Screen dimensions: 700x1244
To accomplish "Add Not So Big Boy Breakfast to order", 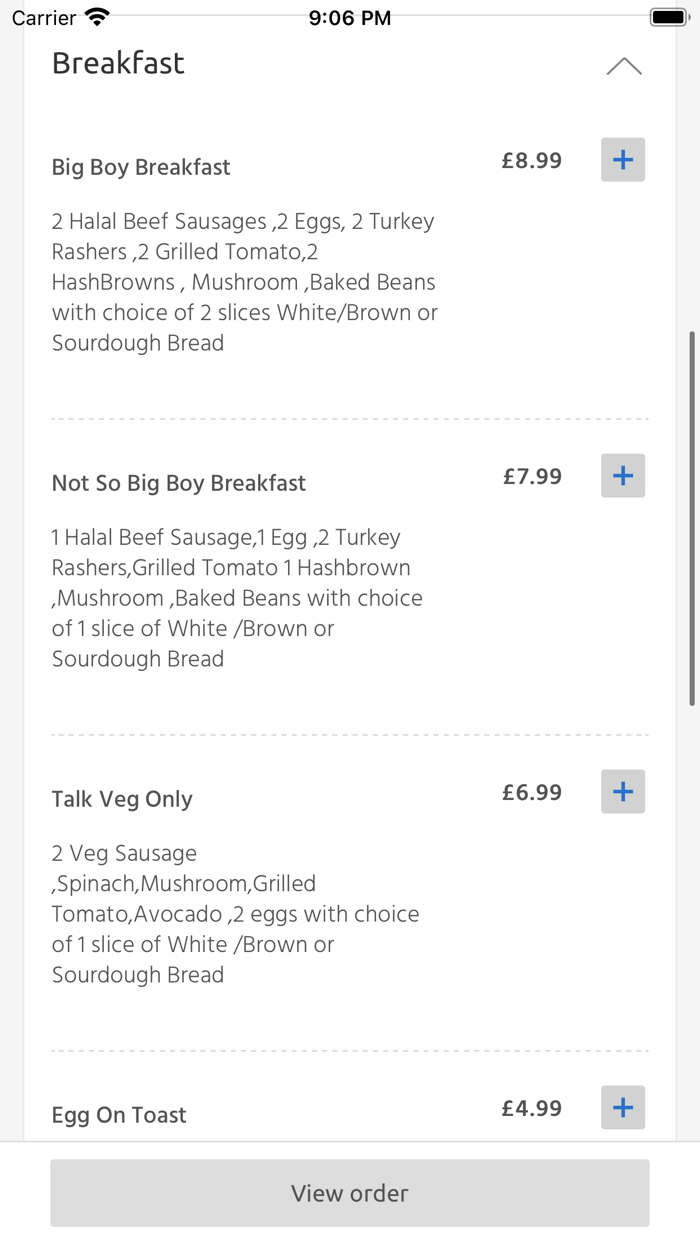I will pyautogui.click(x=622, y=476).
